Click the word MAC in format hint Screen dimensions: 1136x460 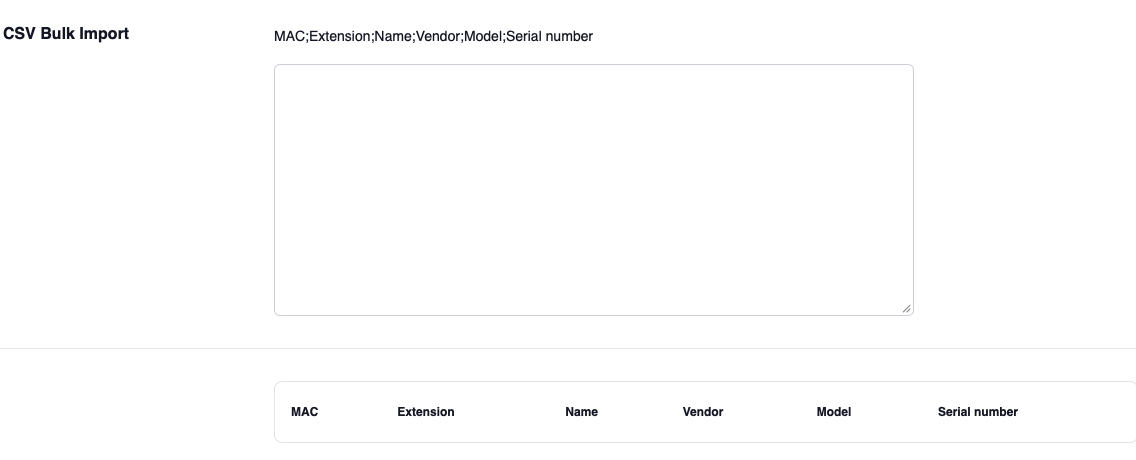(x=289, y=37)
